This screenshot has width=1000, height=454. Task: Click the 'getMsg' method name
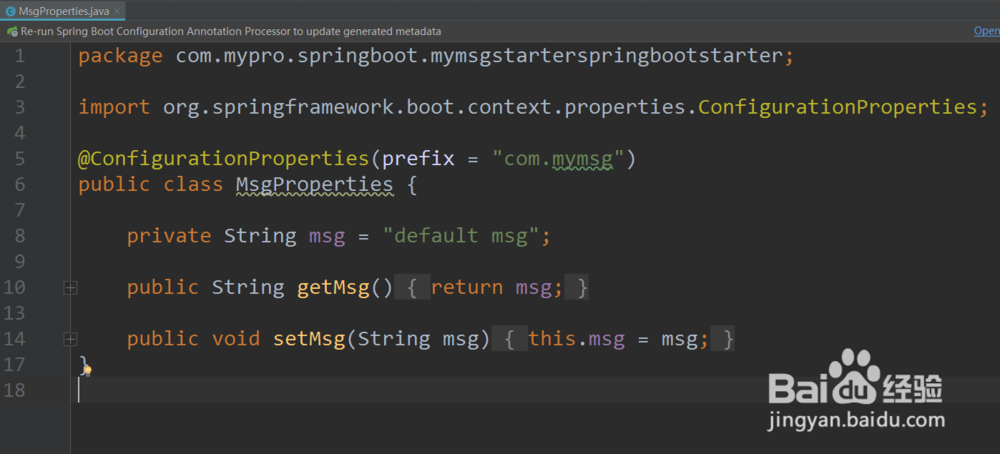tap(334, 288)
